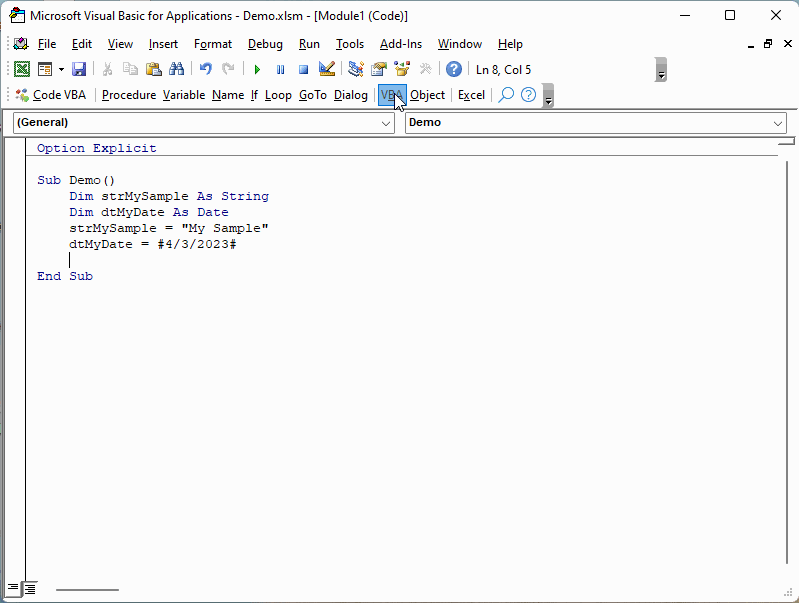Open the Properties Window icon
Image resolution: width=799 pixels, height=603 pixels.
click(379, 69)
